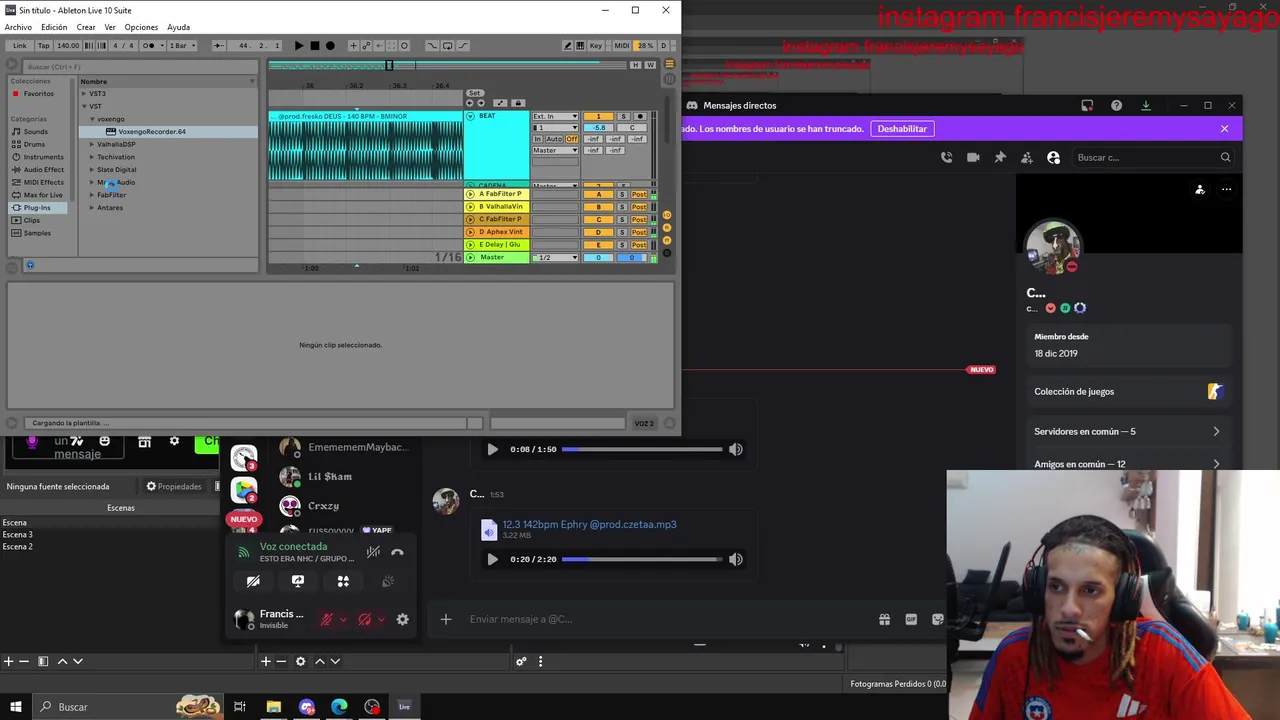Screen dimensions: 1280x720
Task: Click the Discord Buscar search box
Action: pyautogui.click(x=1152, y=157)
